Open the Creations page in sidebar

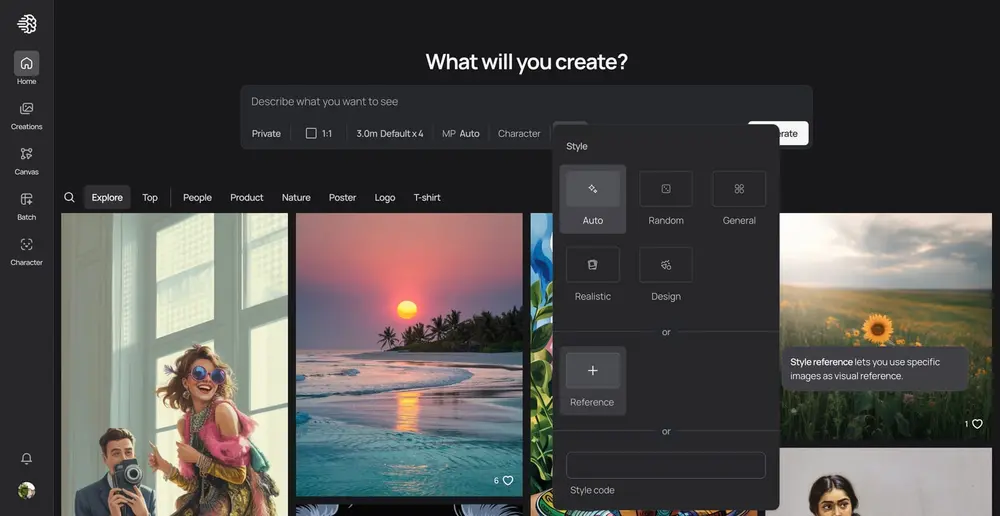26,115
